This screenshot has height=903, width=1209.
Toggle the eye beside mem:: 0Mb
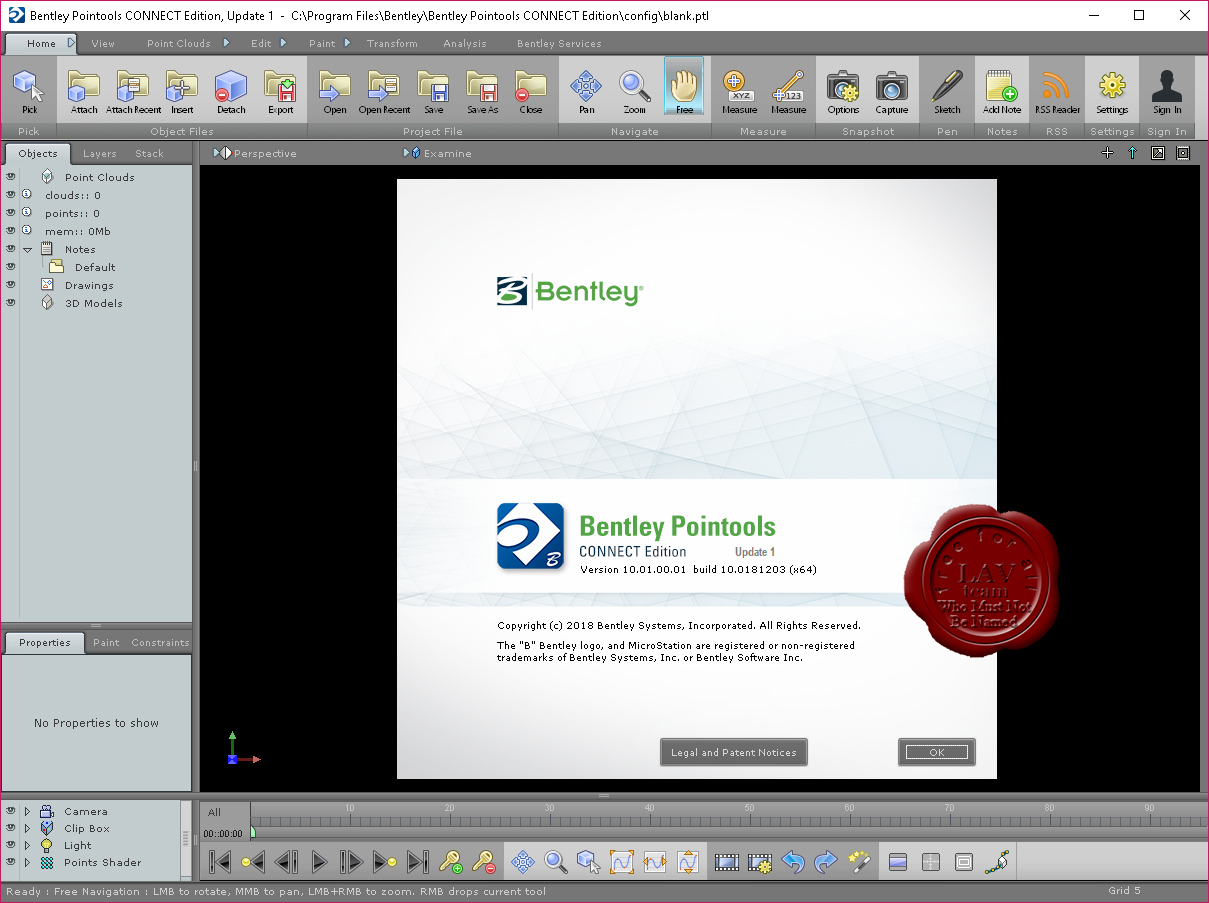(10, 231)
